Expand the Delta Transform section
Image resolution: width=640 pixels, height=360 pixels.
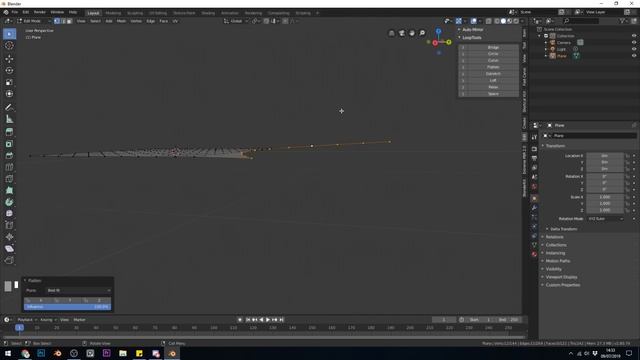tap(563, 229)
